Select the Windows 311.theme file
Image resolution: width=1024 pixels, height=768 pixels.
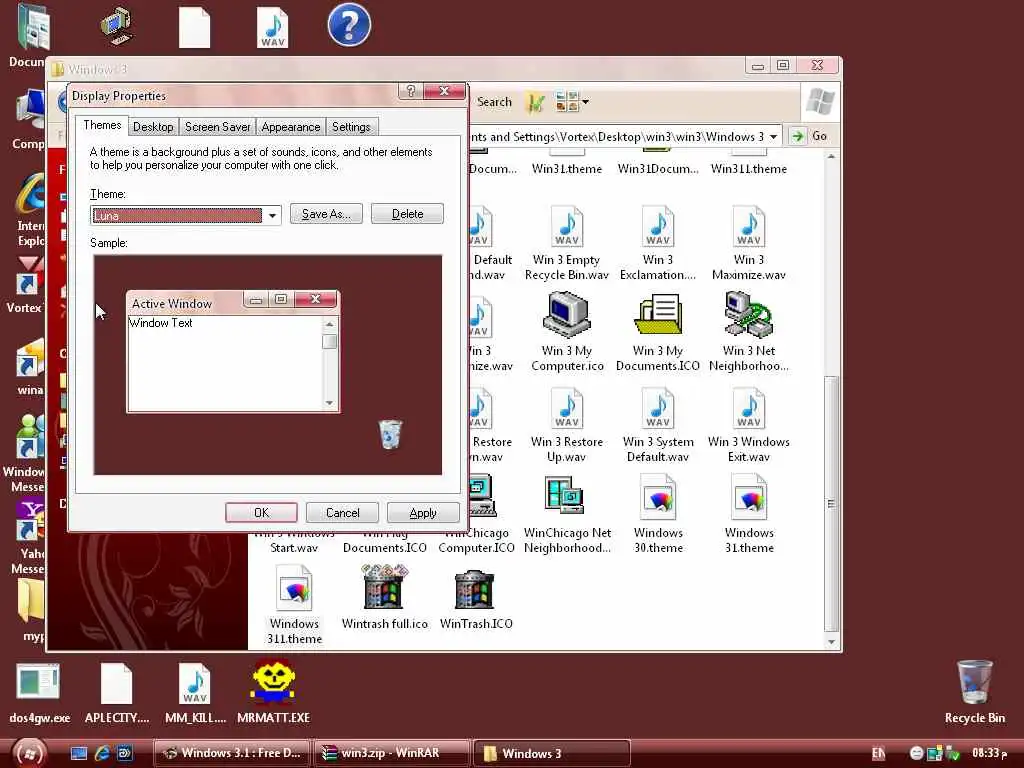click(295, 606)
